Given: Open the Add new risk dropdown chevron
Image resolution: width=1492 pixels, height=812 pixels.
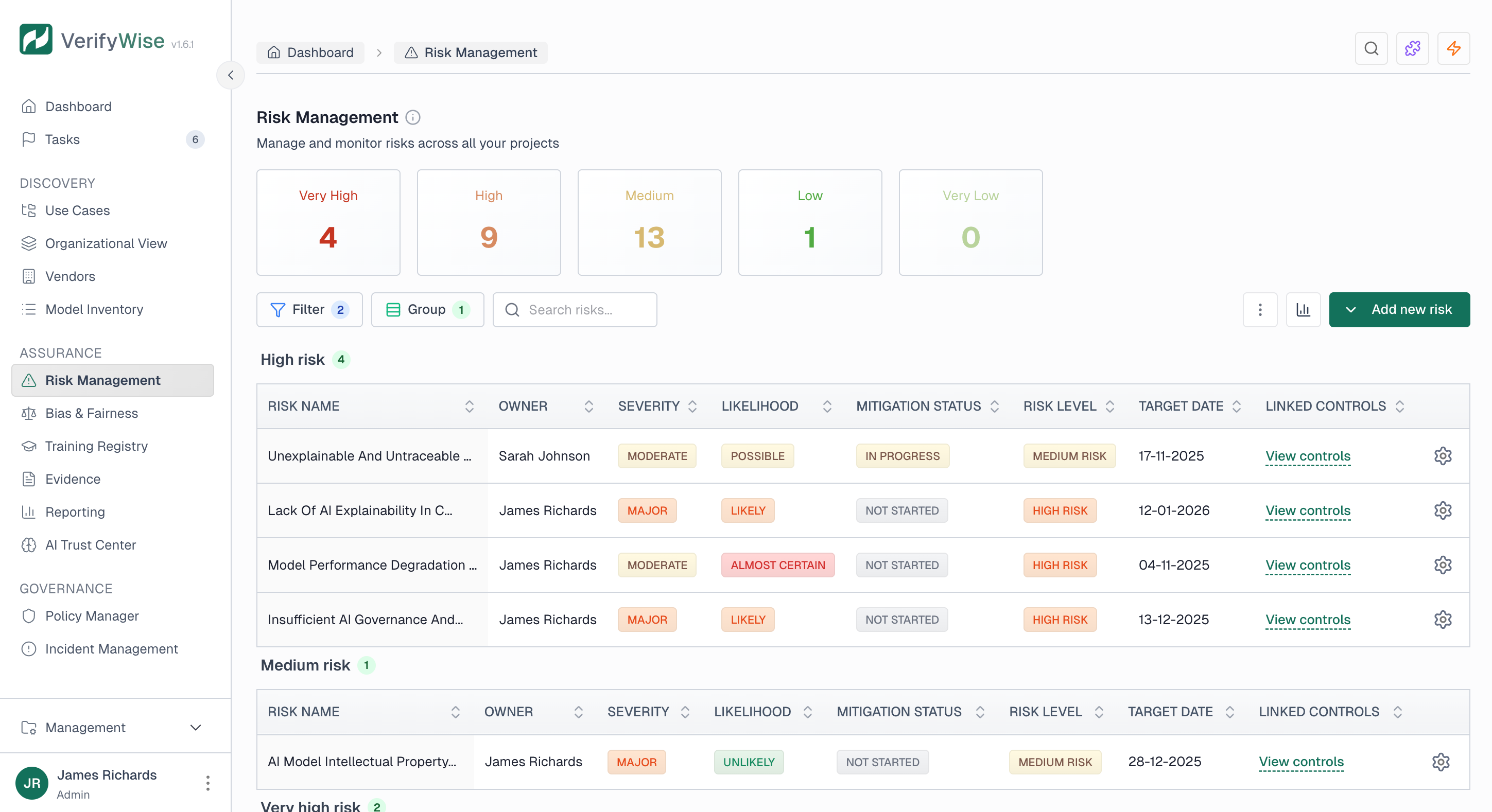Looking at the screenshot, I should click(1351, 310).
